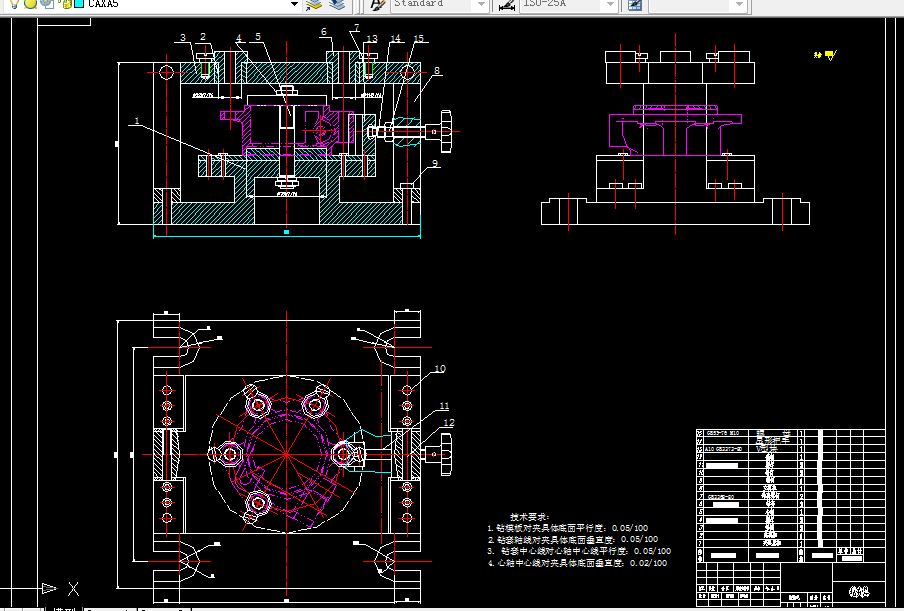Screen dimensions: 904x611
Task: Select balloon number 2 in the section view
Action: [203, 37]
